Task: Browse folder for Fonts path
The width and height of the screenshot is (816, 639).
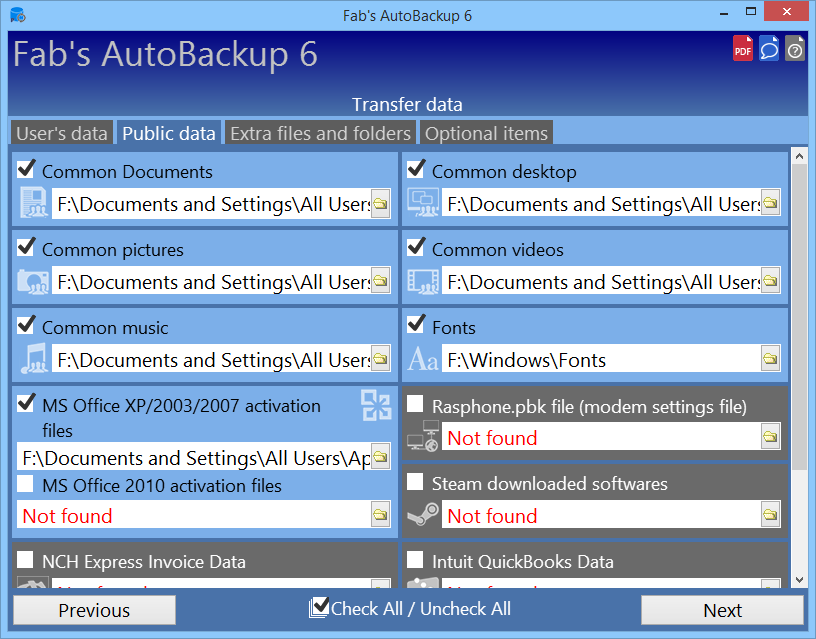Action: (771, 359)
